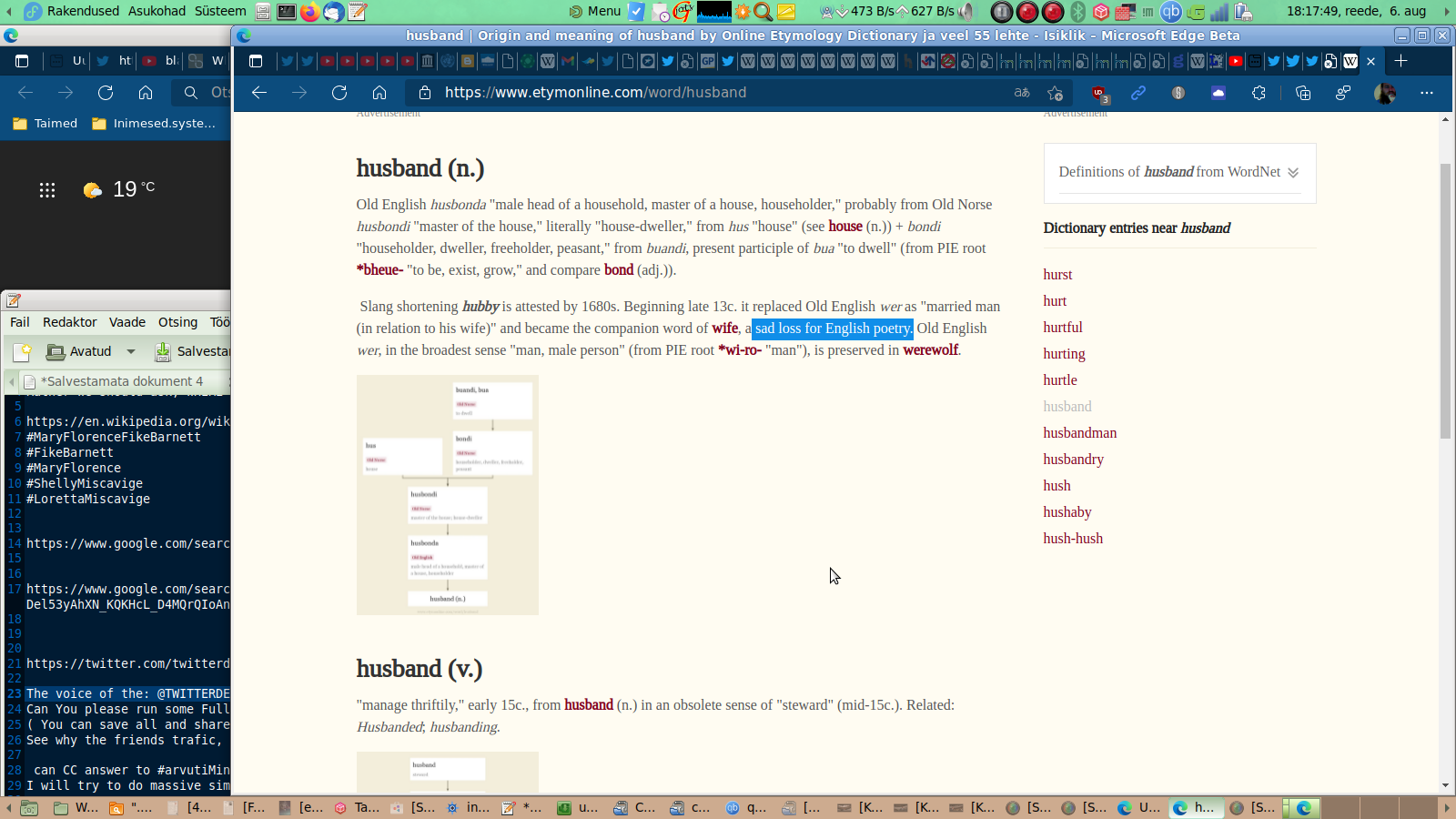Screen dimensions: 1456x819
Task: Click the blue chain-link extension icon
Action: click(x=1138, y=93)
